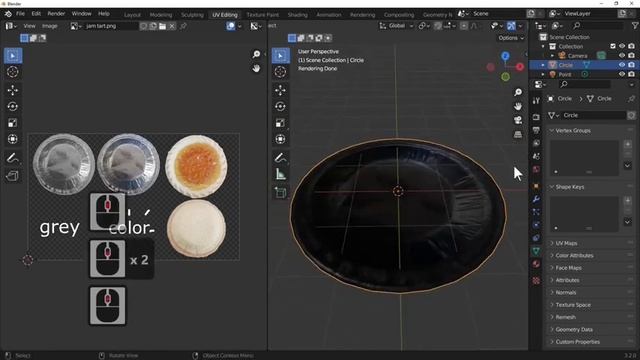The width and height of the screenshot is (640, 360).
Task: Open the Object Data green triangle tab
Action: pos(536,251)
